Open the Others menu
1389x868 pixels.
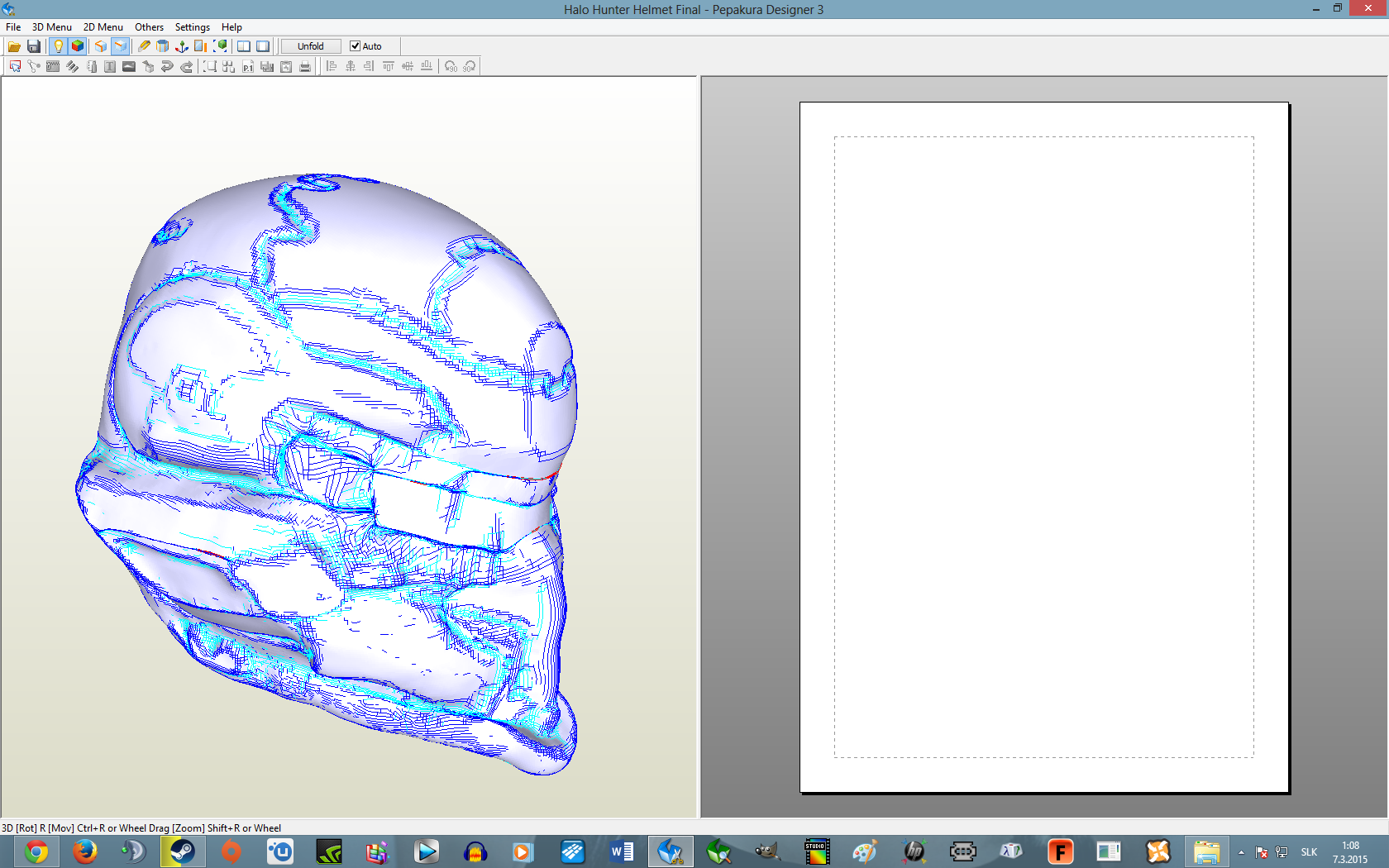click(150, 27)
